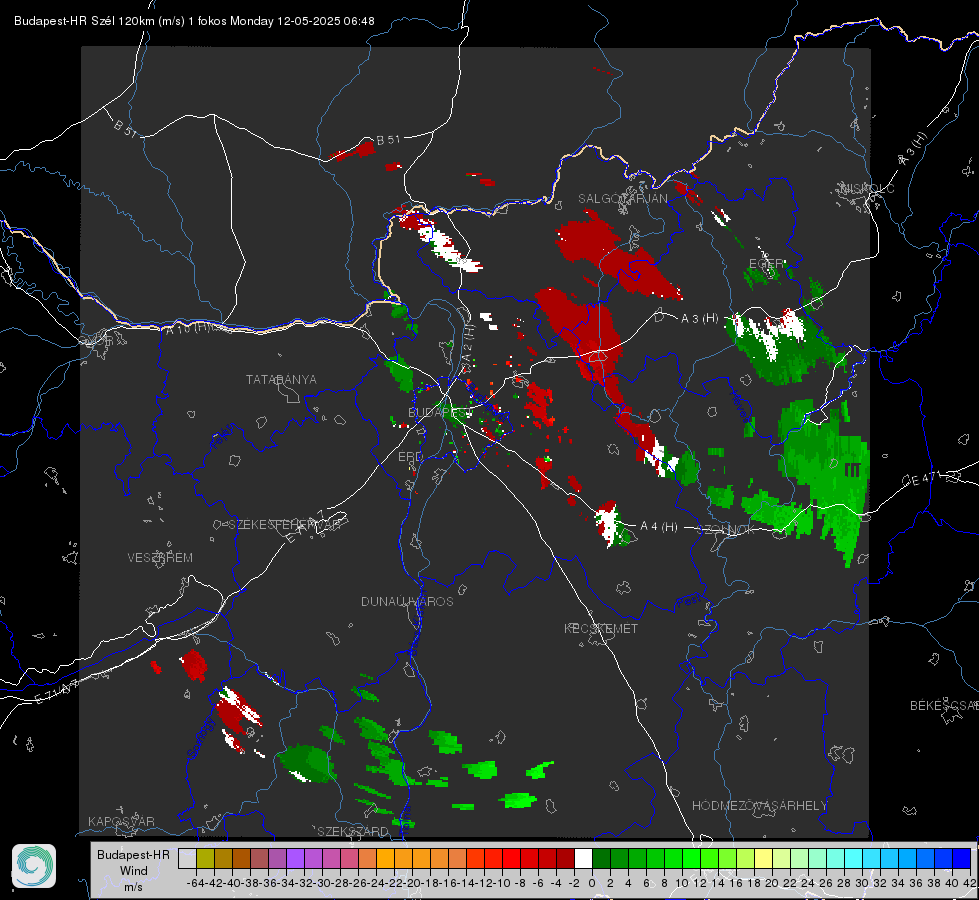Image resolution: width=979 pixels, height=900 pixels.
Task: Click the swirl logo icon at bottom-left
Action: [34, 866]
